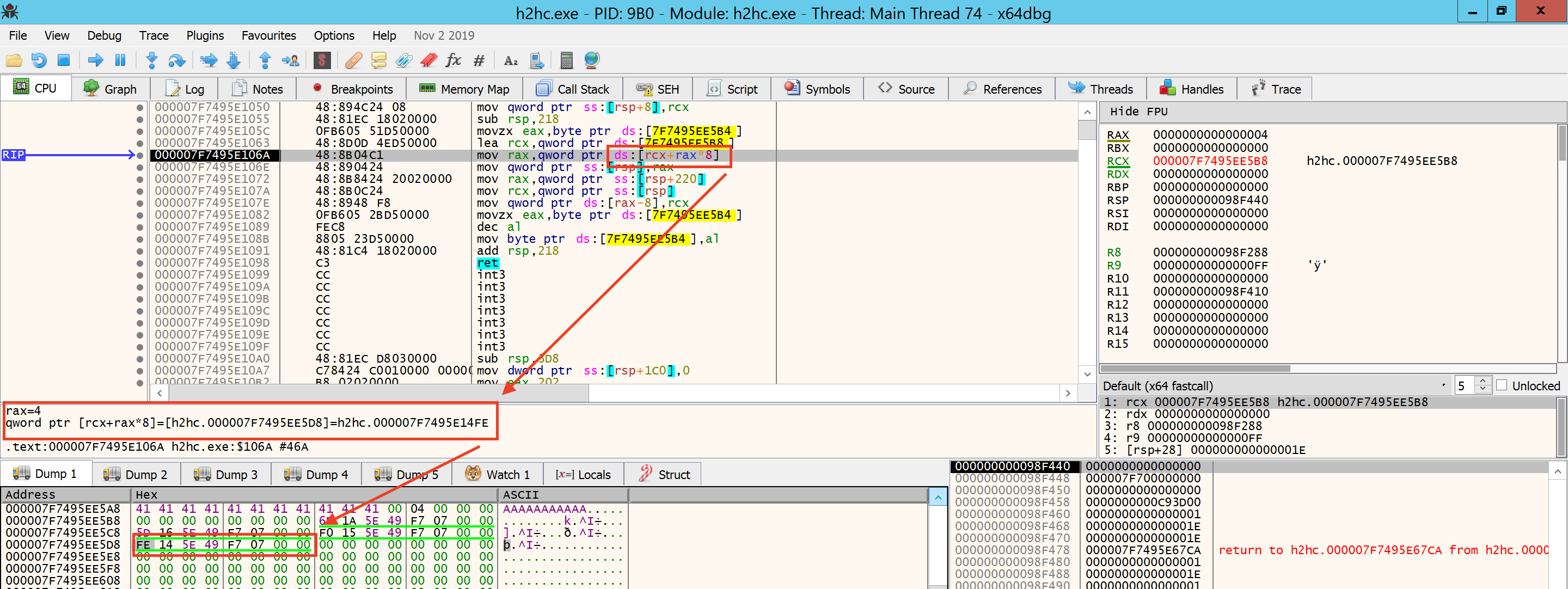Toggle breakpoint bullet at 000007F7495E1072
1568x589 pixels.
coord(139,180)
